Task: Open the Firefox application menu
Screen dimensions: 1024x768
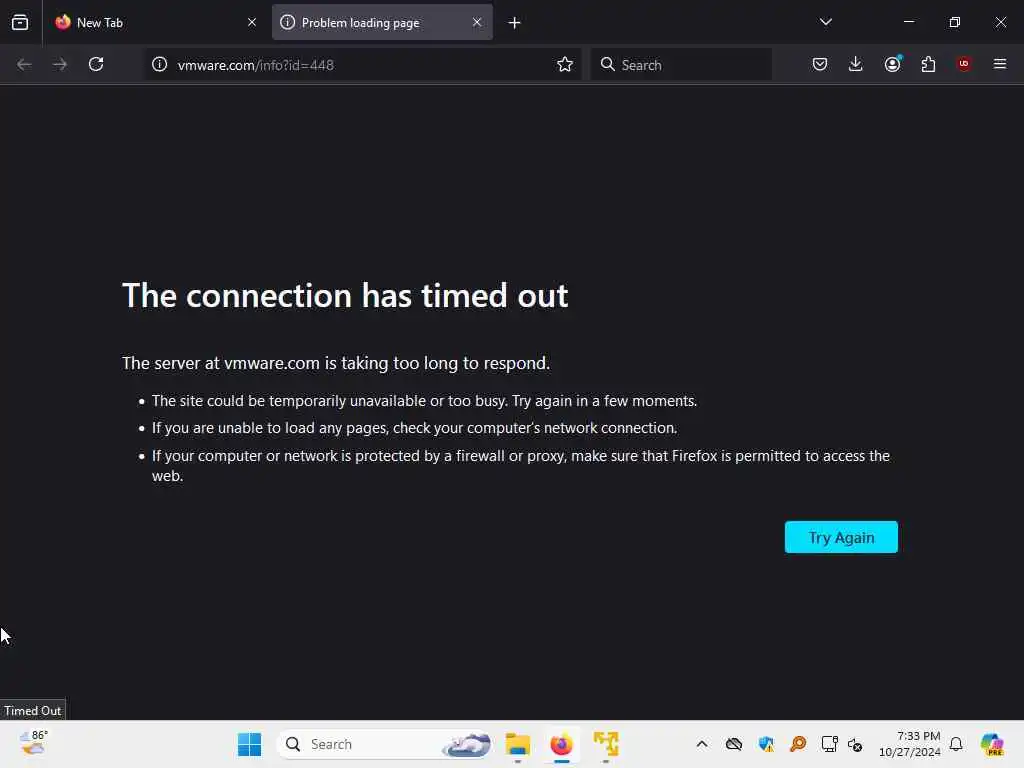Action: coord(1000,64)
